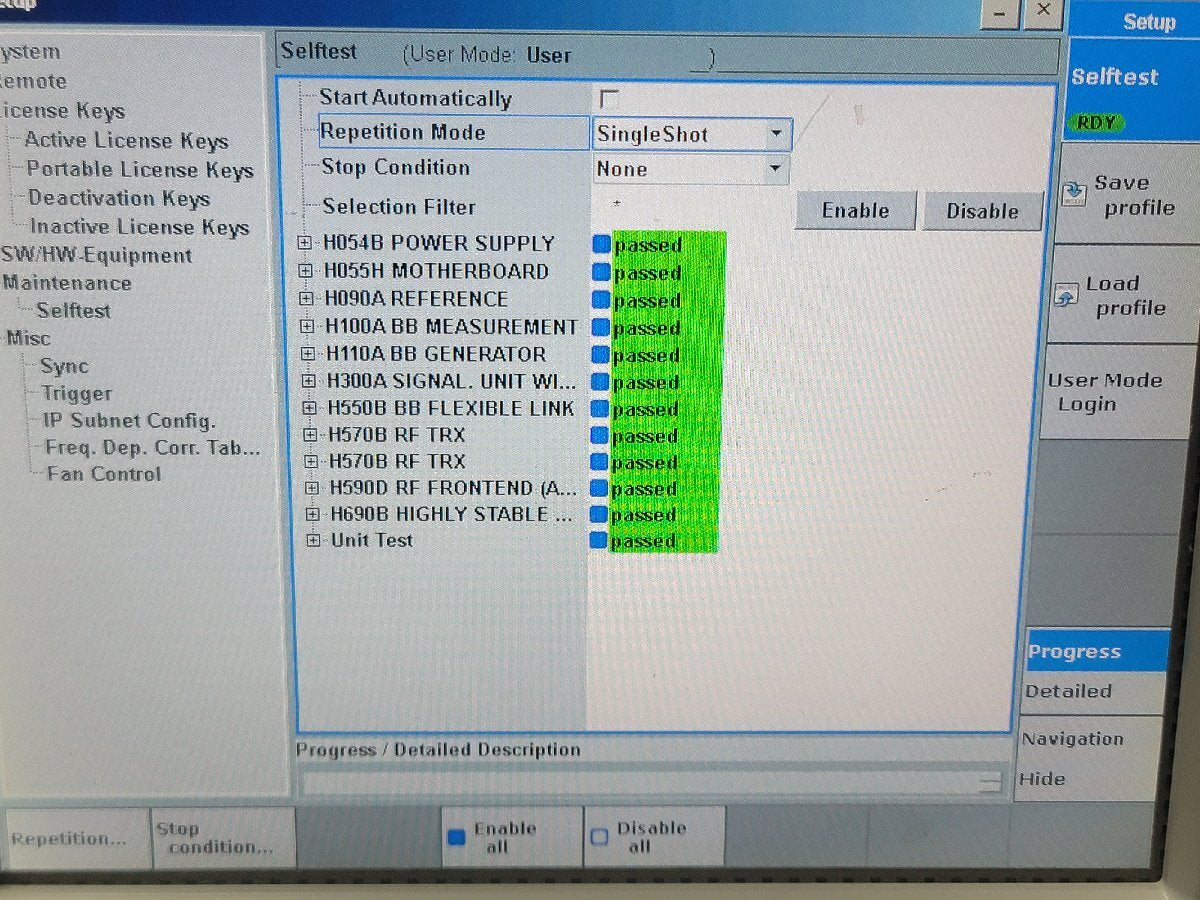Screen dimensions: 1200x900
Task: Click the Navigation Hide softkey
Action: 1092,759
